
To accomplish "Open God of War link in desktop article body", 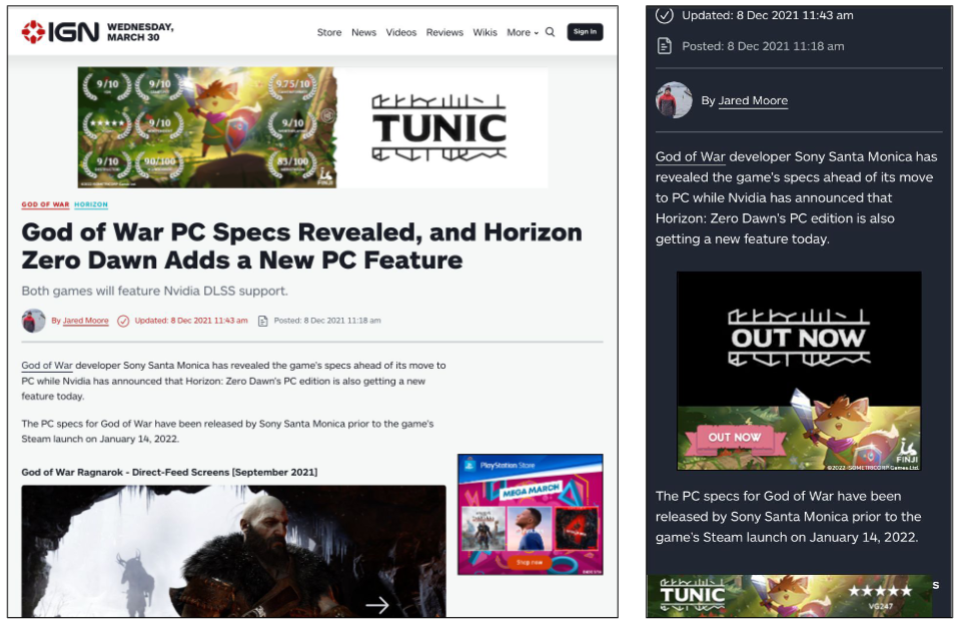I will (47, 366).
